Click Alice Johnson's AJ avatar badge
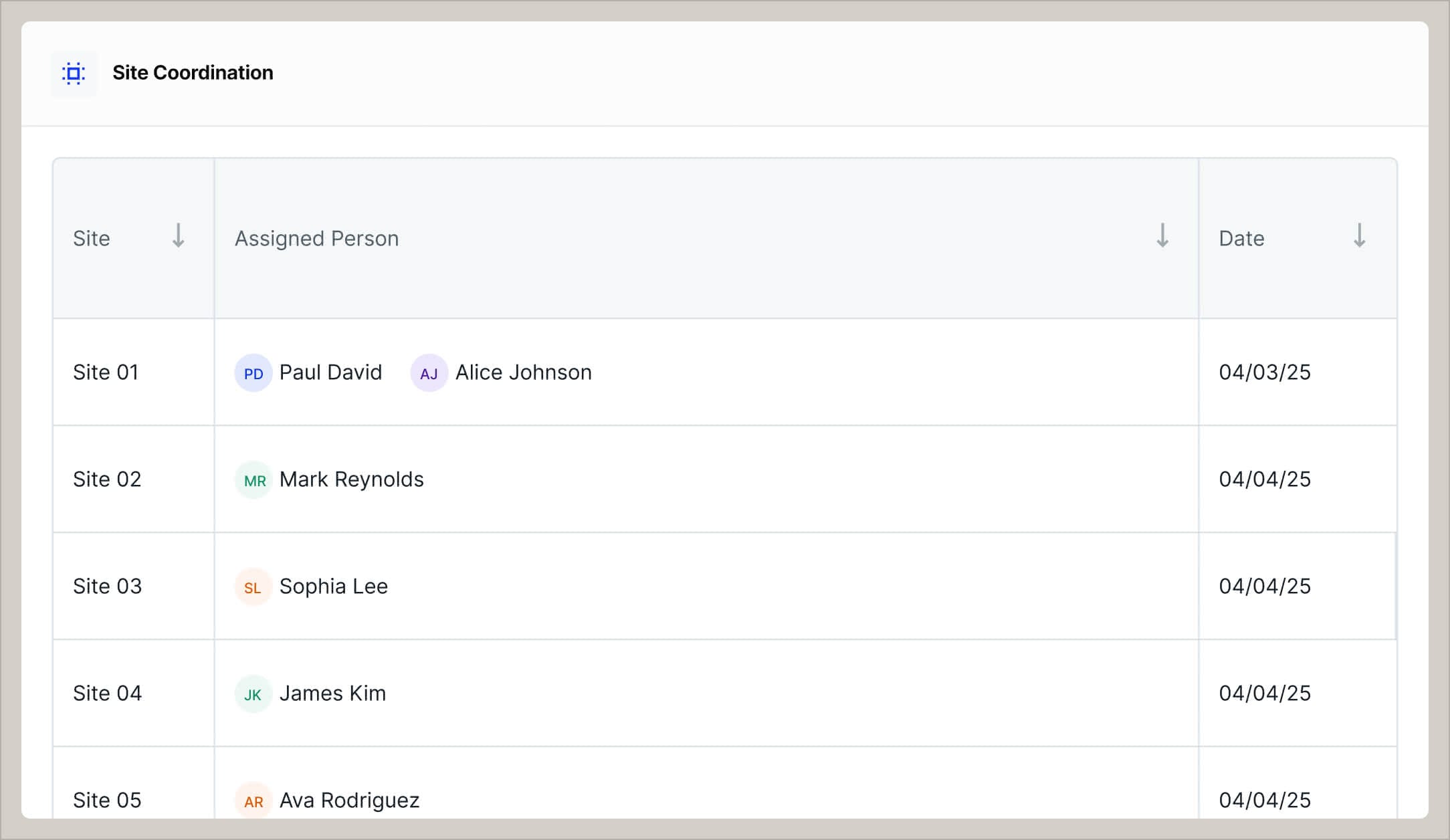Screen dimensions: 1450x840 coord(429,373)
